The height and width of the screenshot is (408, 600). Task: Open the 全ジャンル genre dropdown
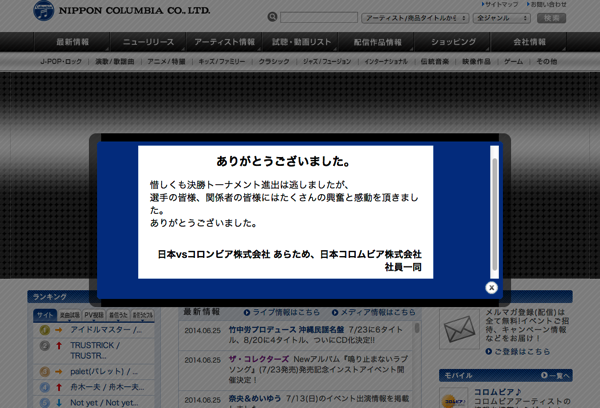click(501, 18)
